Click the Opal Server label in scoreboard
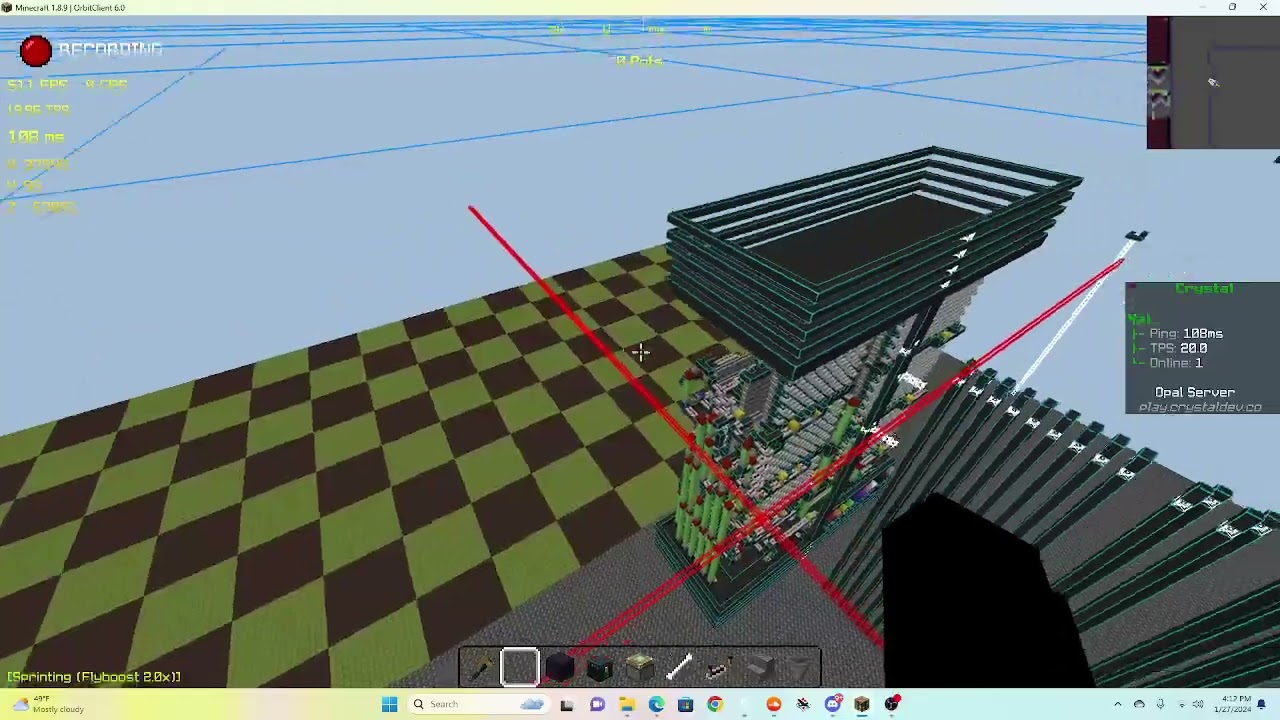Viewport: 1280px width, 720px height. (1195, 392)
